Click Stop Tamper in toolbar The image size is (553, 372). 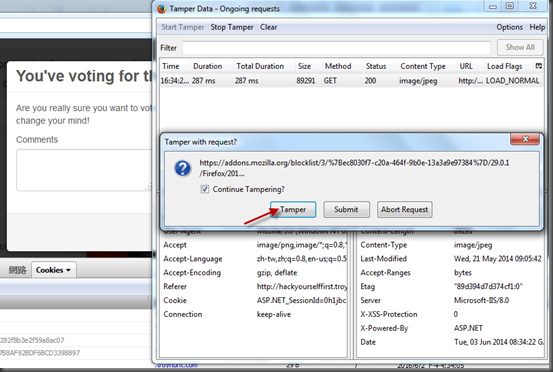click(x=232, y=27)
